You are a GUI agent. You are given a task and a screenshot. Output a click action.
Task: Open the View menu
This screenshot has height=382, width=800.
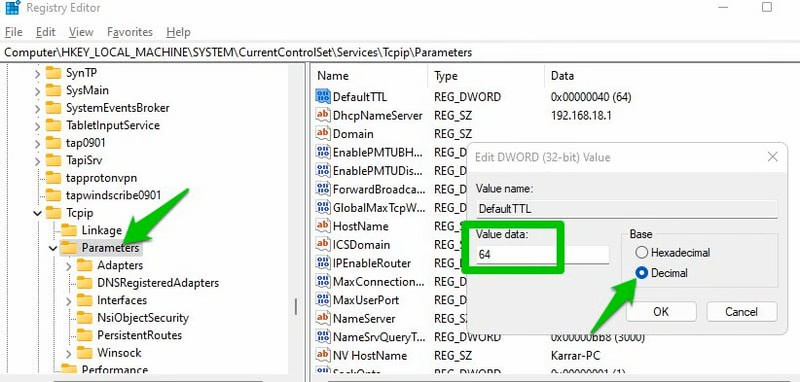[x=81, y=32]
